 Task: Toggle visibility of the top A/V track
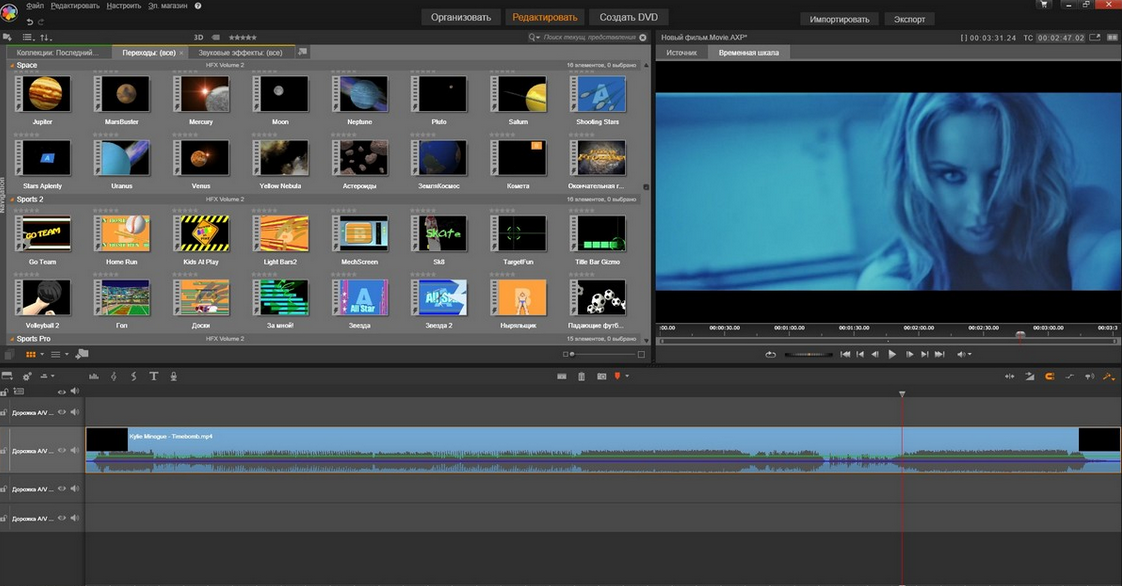pyautogui.click(x=62, y=412)
